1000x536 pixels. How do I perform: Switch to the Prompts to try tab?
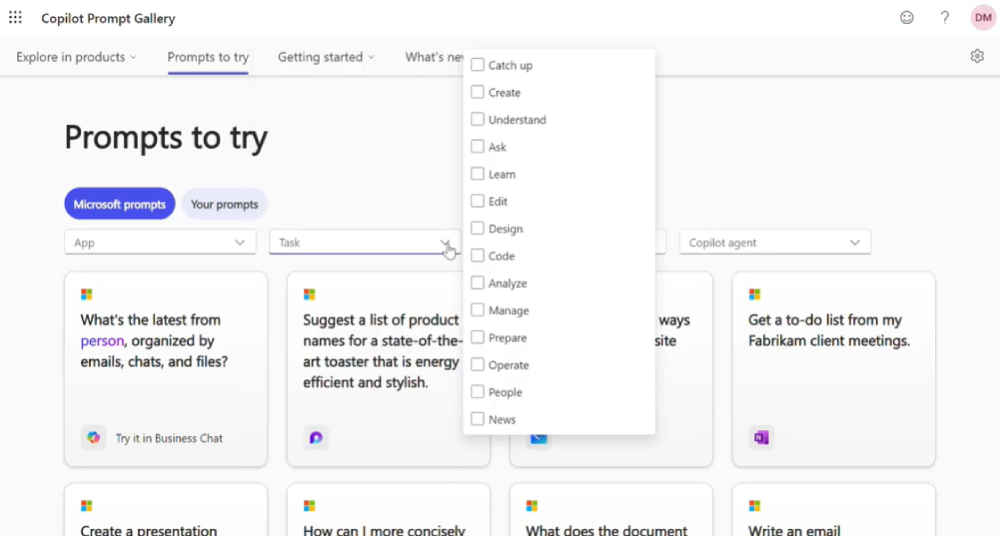point(208,57)
